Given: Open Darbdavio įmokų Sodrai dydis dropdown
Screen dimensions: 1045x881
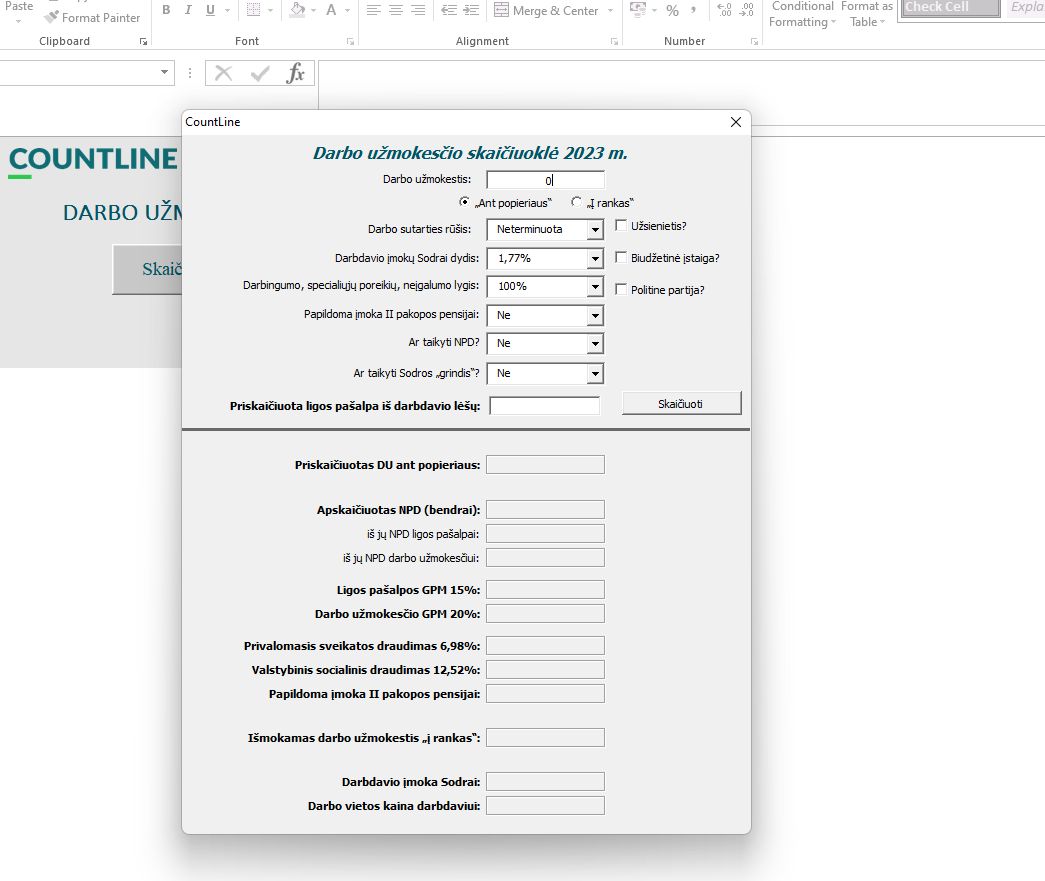Looking at the screenshot, I should coord(595,258).
